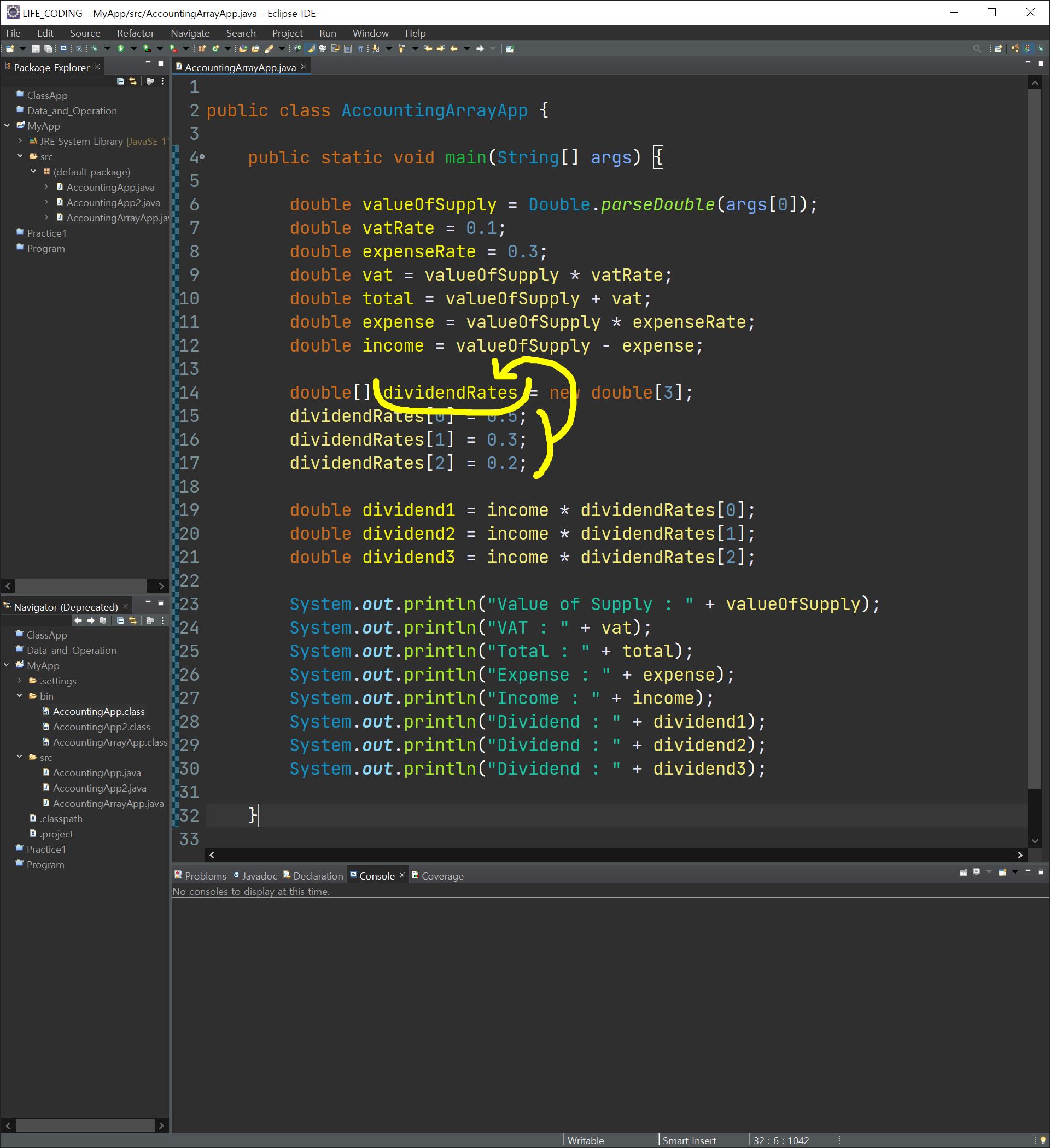Switch to the Problems tab
Screen dimensions: 1050x1148
pyautogui.click(x=205, y=876)
